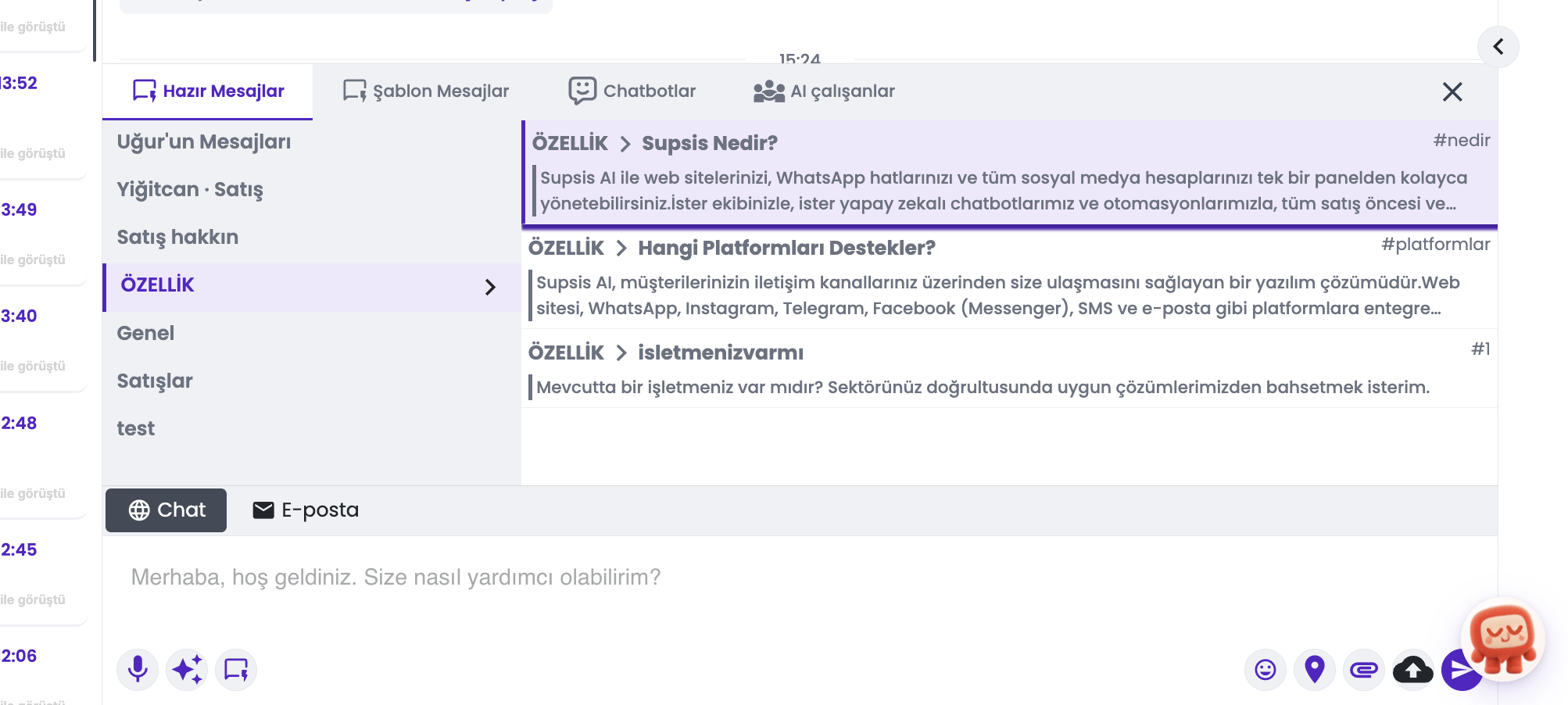The width and height of the screenshot is (1568, 705).
Task: Click the microphone voice message icon
Action: [x=138, y=670]
